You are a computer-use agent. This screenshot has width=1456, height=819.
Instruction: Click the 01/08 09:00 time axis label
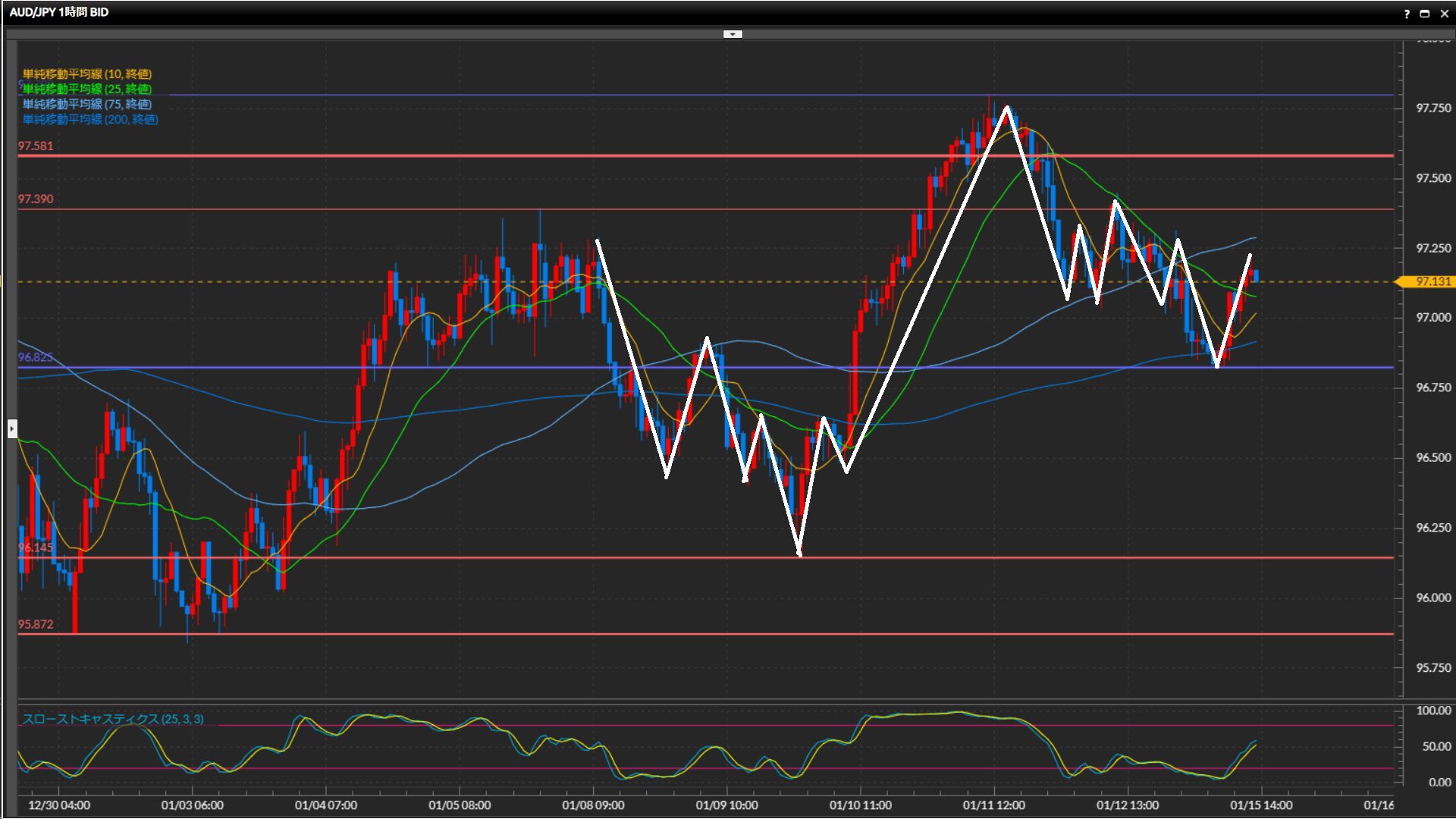[593, 805]
